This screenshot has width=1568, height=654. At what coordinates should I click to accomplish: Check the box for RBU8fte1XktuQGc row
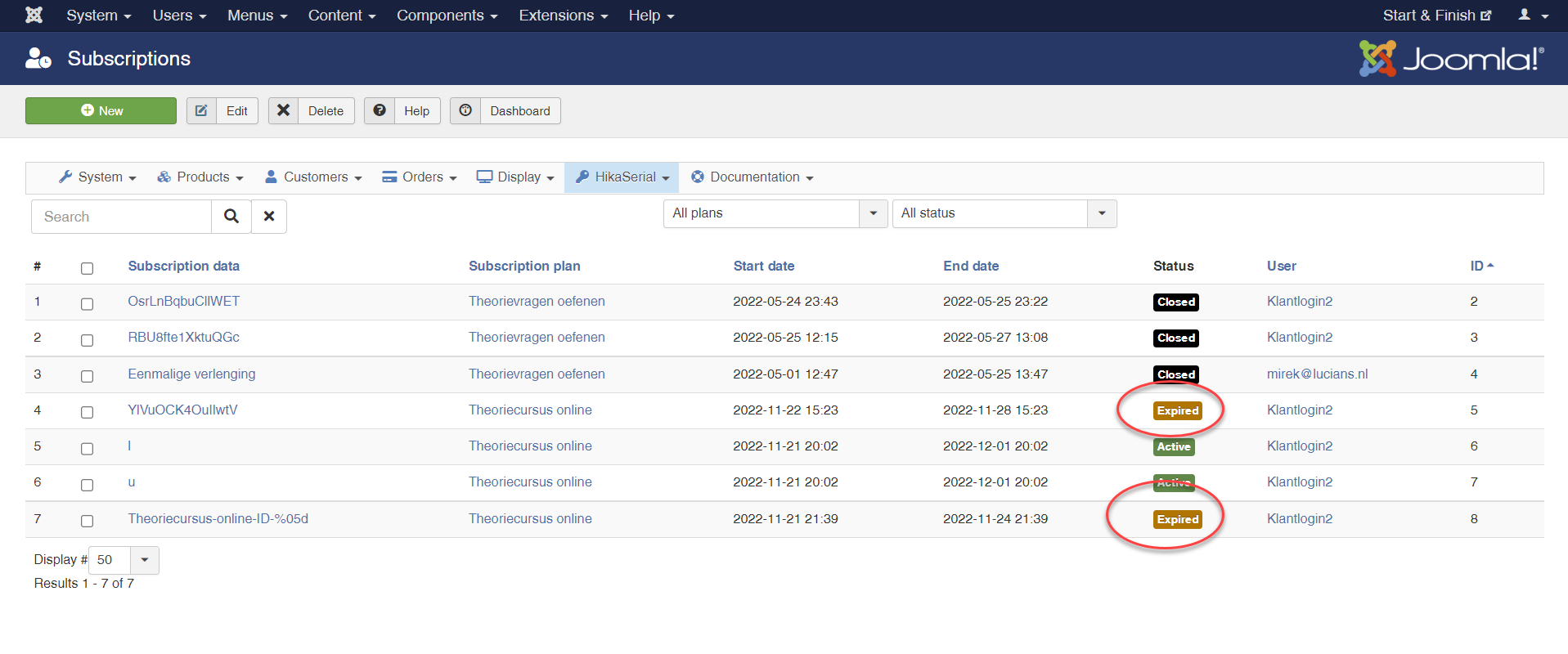click(x=88, y=340)
